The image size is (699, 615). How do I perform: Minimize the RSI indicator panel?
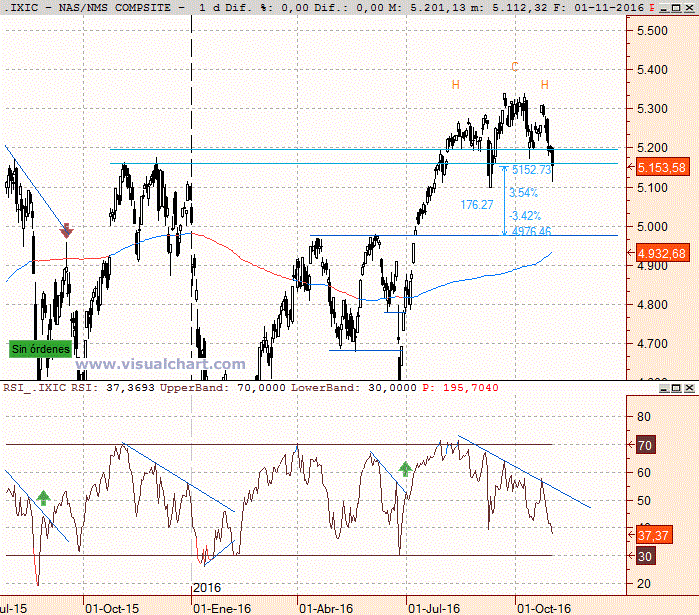(x=664, y=388)
